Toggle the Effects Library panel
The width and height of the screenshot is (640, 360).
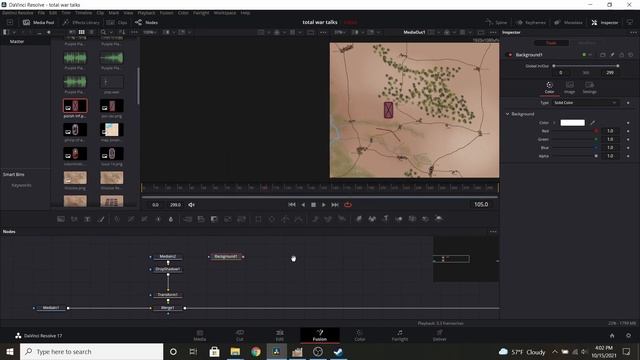pyautogui.click(x=82, y=22)
